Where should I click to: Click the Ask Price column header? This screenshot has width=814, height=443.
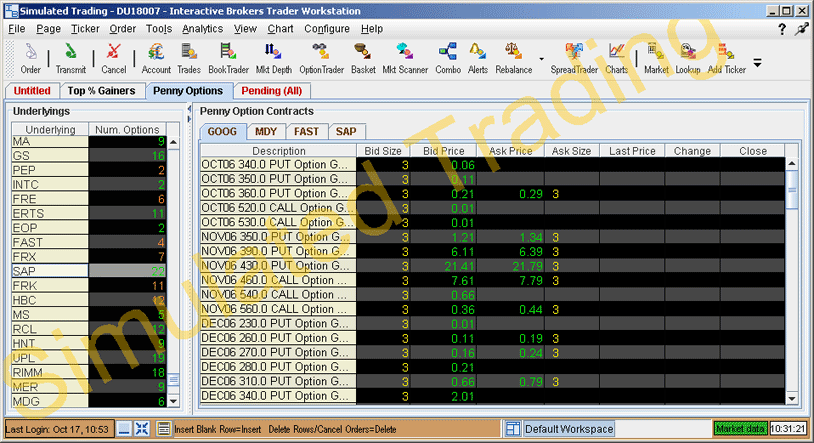coord(510,151)
